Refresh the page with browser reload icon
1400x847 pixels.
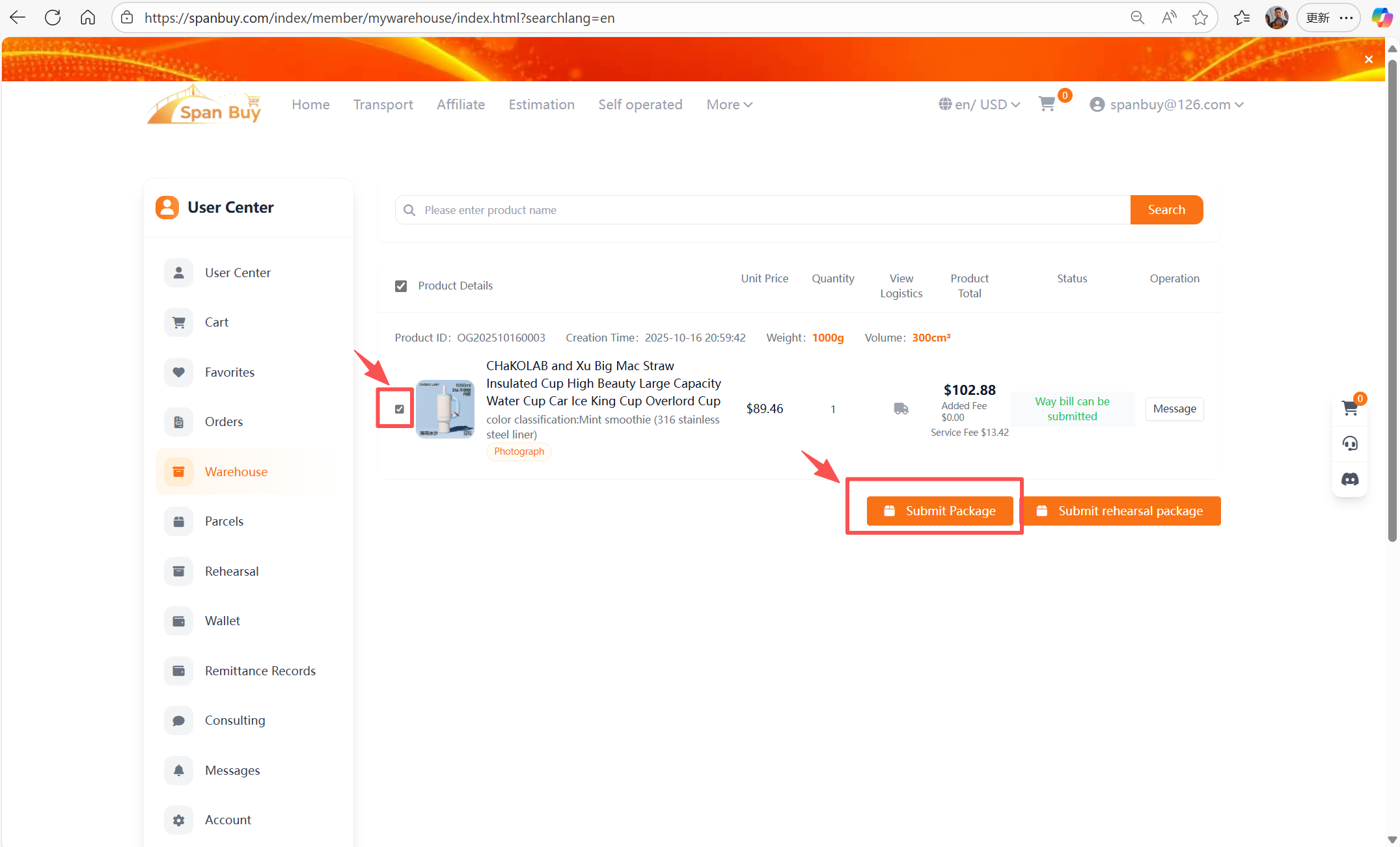[53, 18]
